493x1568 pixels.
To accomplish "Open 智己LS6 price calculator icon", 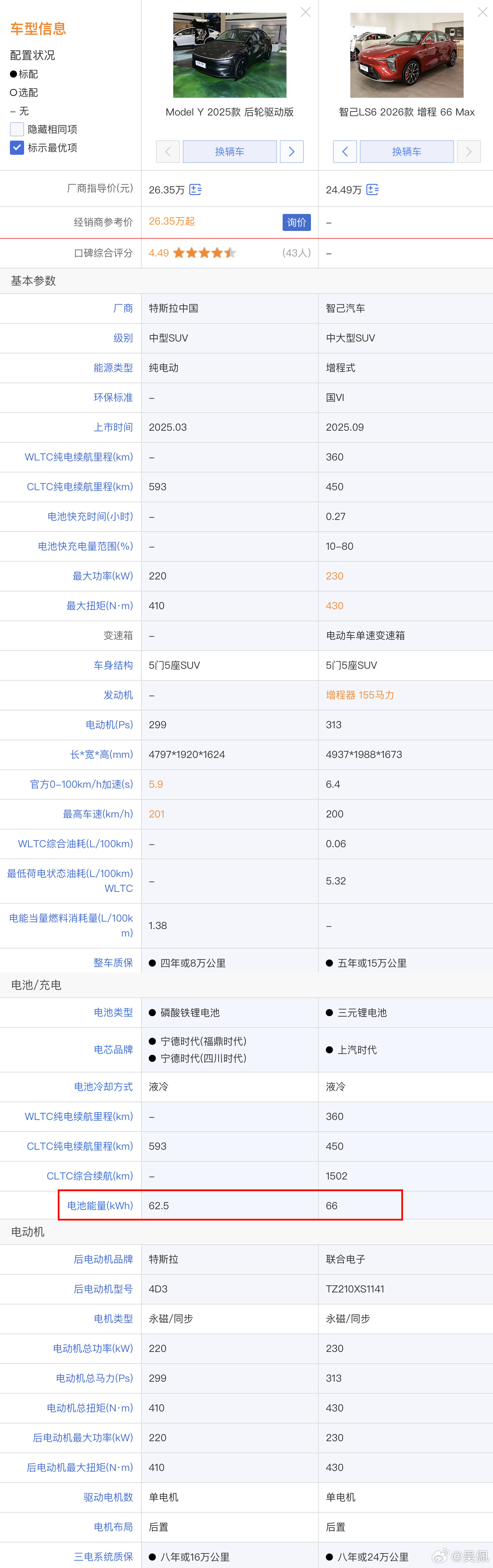I will (x=373, y=190).
